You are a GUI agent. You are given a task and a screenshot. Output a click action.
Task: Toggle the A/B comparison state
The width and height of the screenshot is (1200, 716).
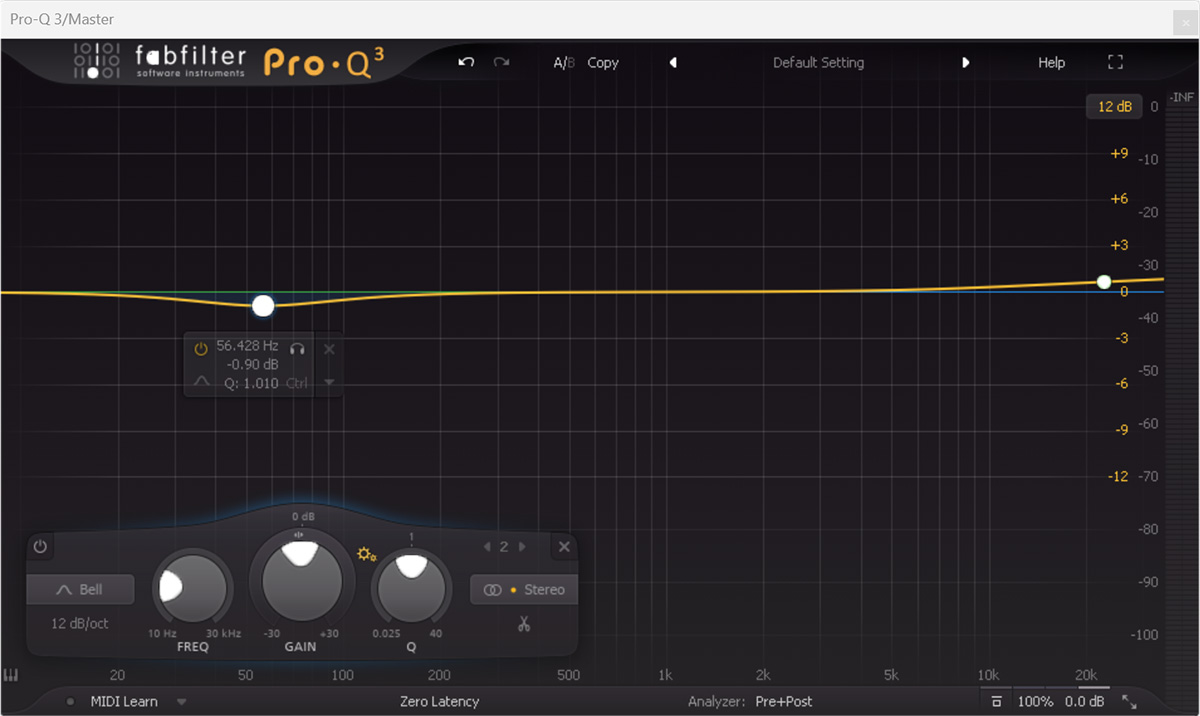[x=564, y=62]
